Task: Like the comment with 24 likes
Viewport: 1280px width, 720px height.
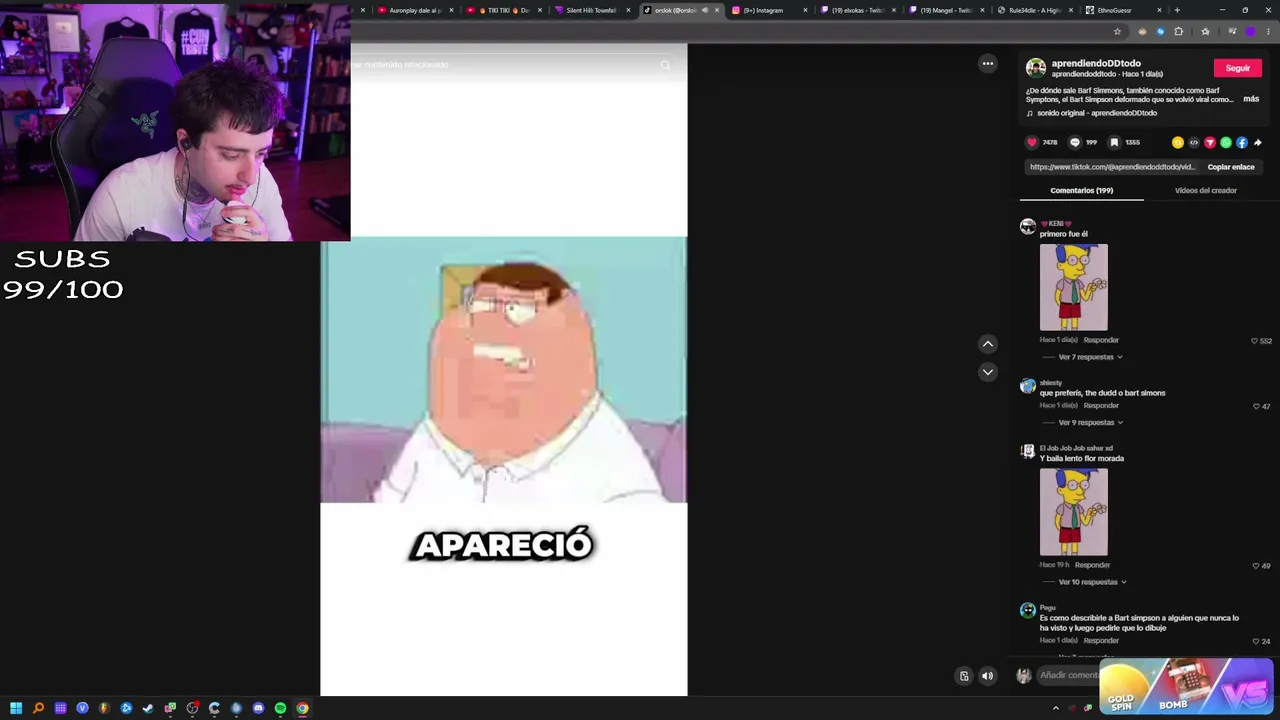Action: tap(1257, 641)
